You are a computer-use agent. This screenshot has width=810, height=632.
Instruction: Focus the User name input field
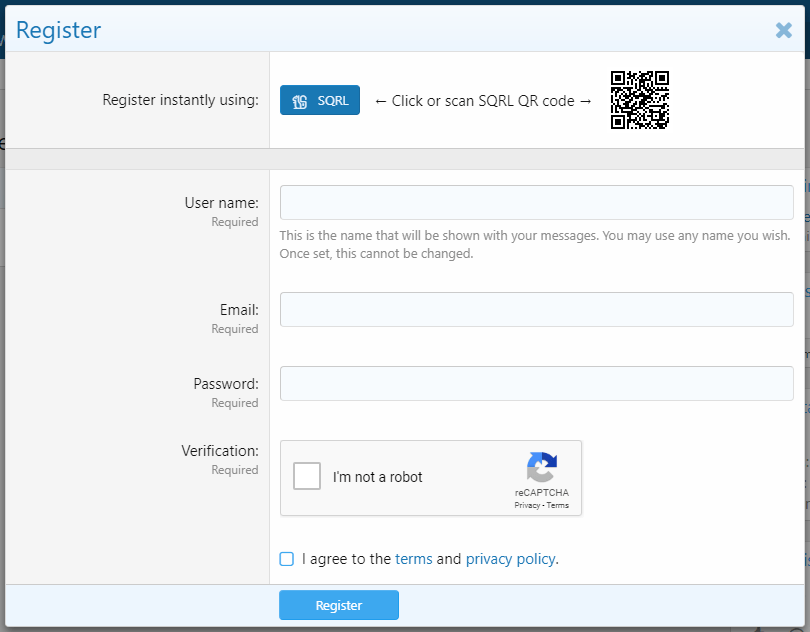536,203
